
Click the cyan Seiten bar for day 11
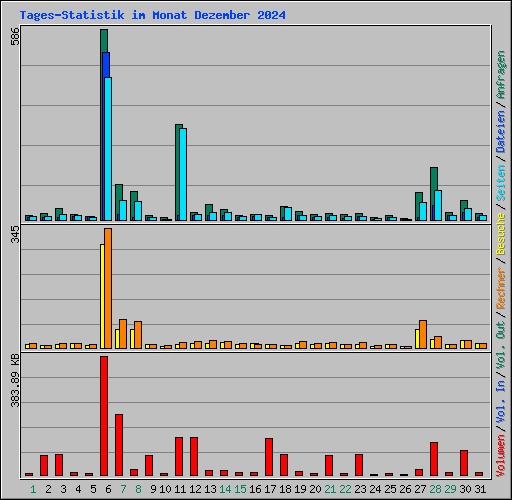click(183, 174)
